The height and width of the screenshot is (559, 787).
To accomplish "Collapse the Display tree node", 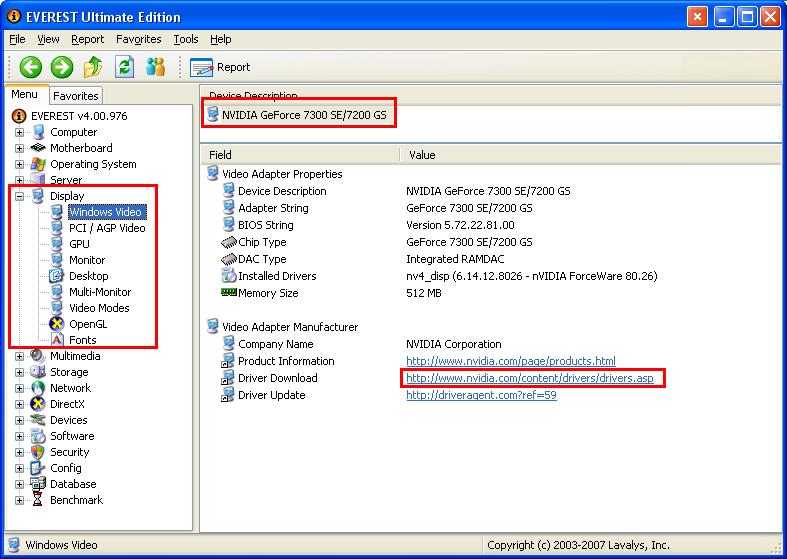I will [x=19, y=196].
